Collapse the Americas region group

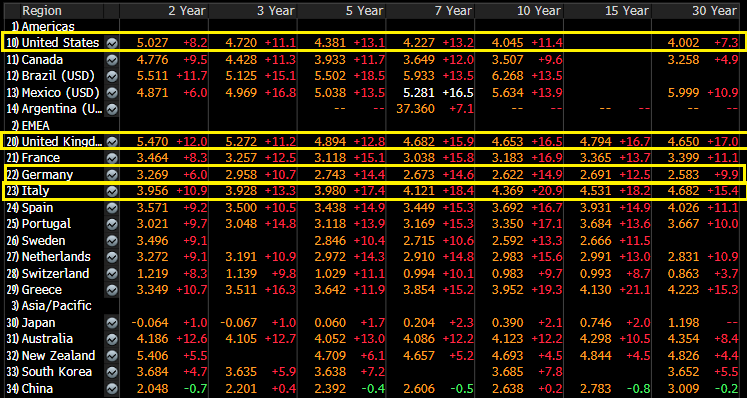click(43, 27)
